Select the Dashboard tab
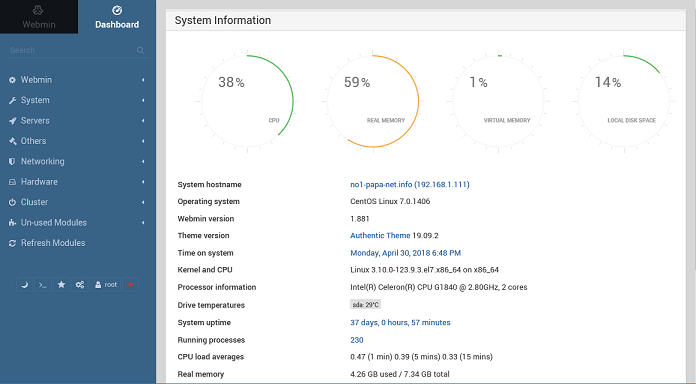Viewport: 696px width, 384px height. [x=117, y=17]
